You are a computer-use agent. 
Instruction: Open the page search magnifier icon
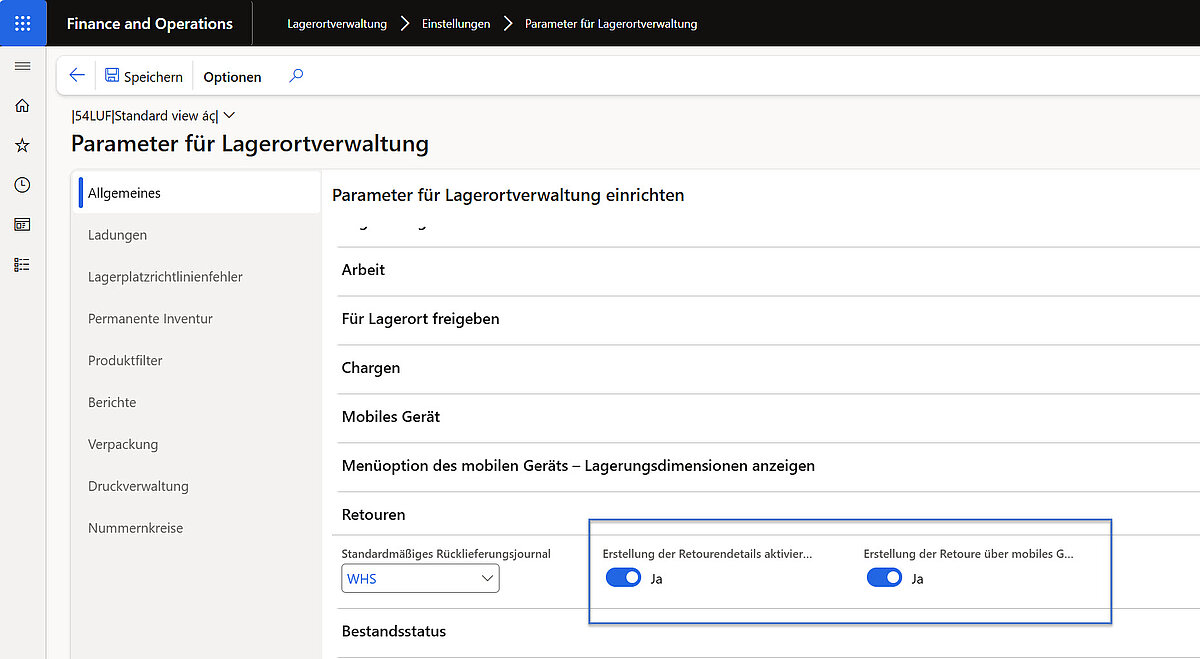[296, 76]
